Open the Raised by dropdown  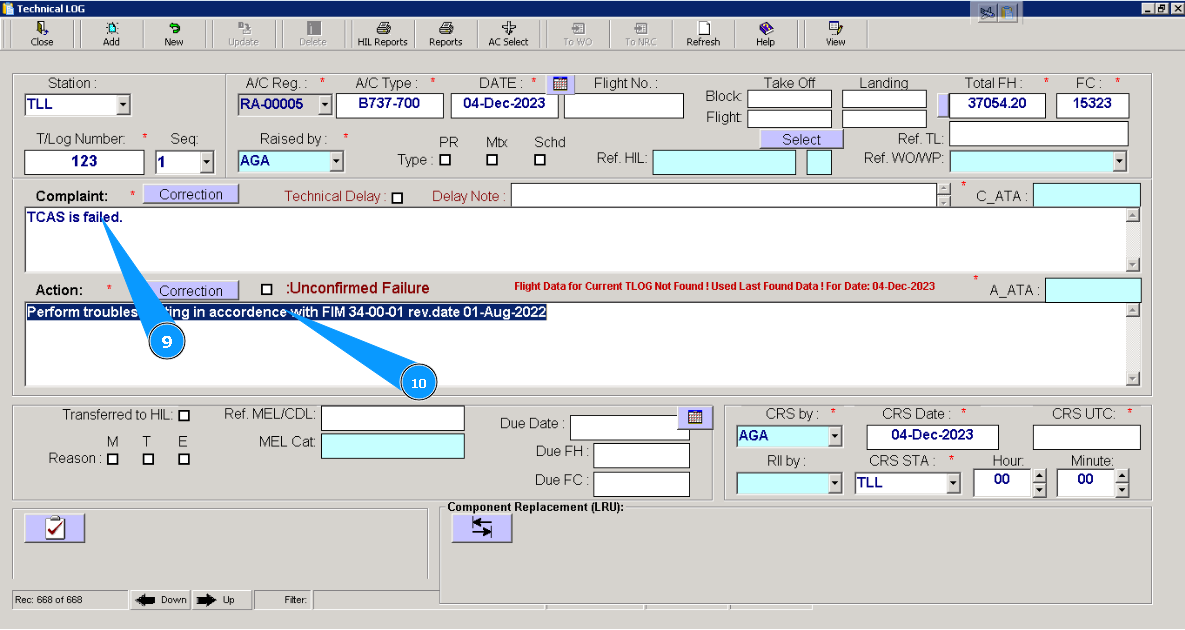336,160
